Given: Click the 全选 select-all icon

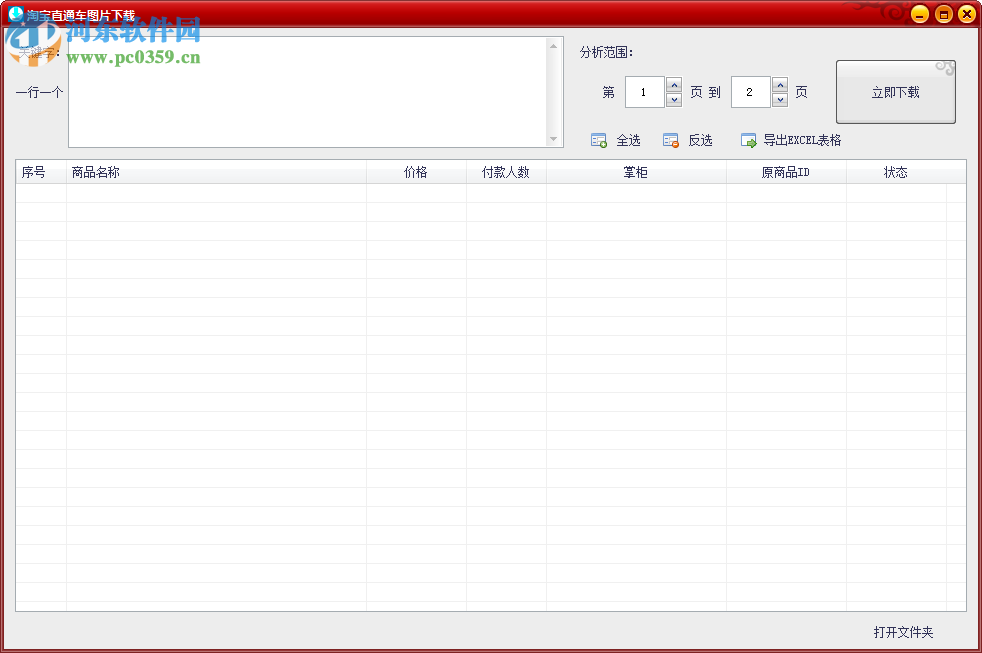Looking at the screenshot, I should [x=599, y=140].
